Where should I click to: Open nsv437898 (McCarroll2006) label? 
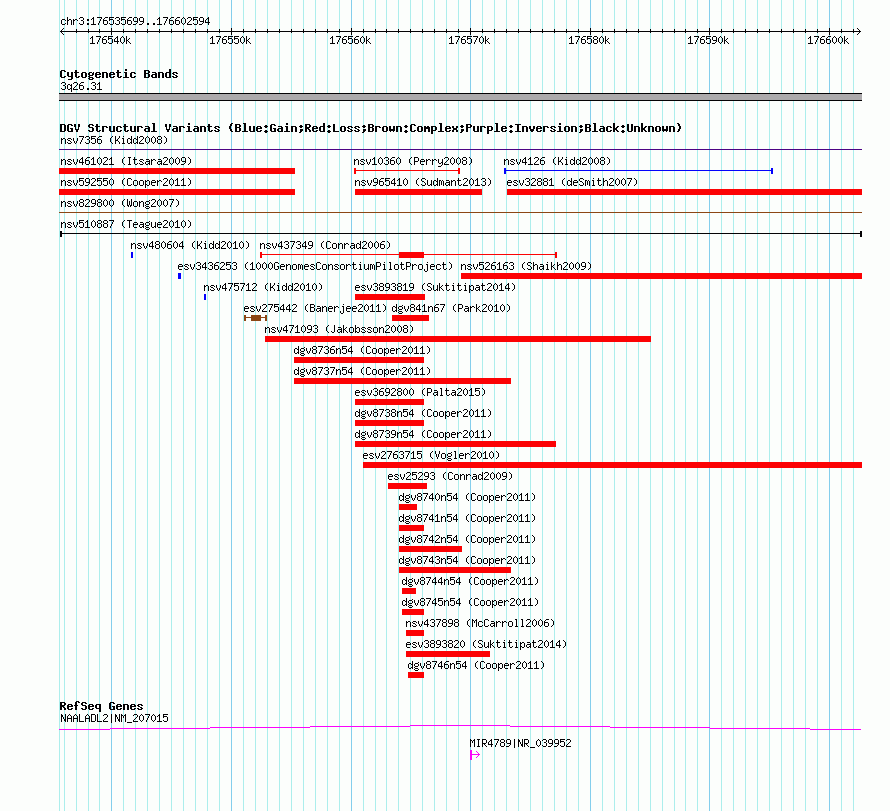tap(480, 623)
